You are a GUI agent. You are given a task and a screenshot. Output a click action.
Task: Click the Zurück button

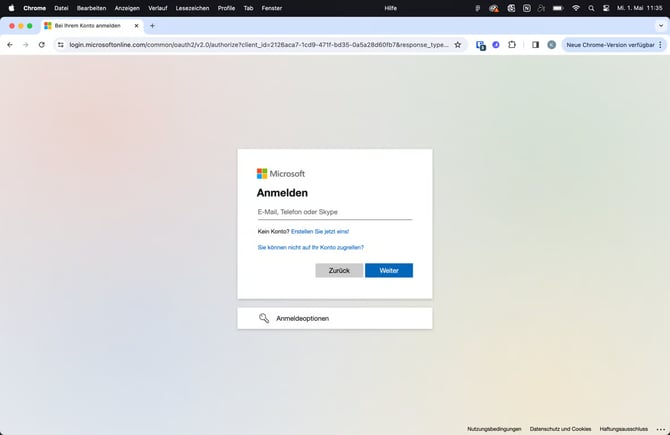pos(339,270)
